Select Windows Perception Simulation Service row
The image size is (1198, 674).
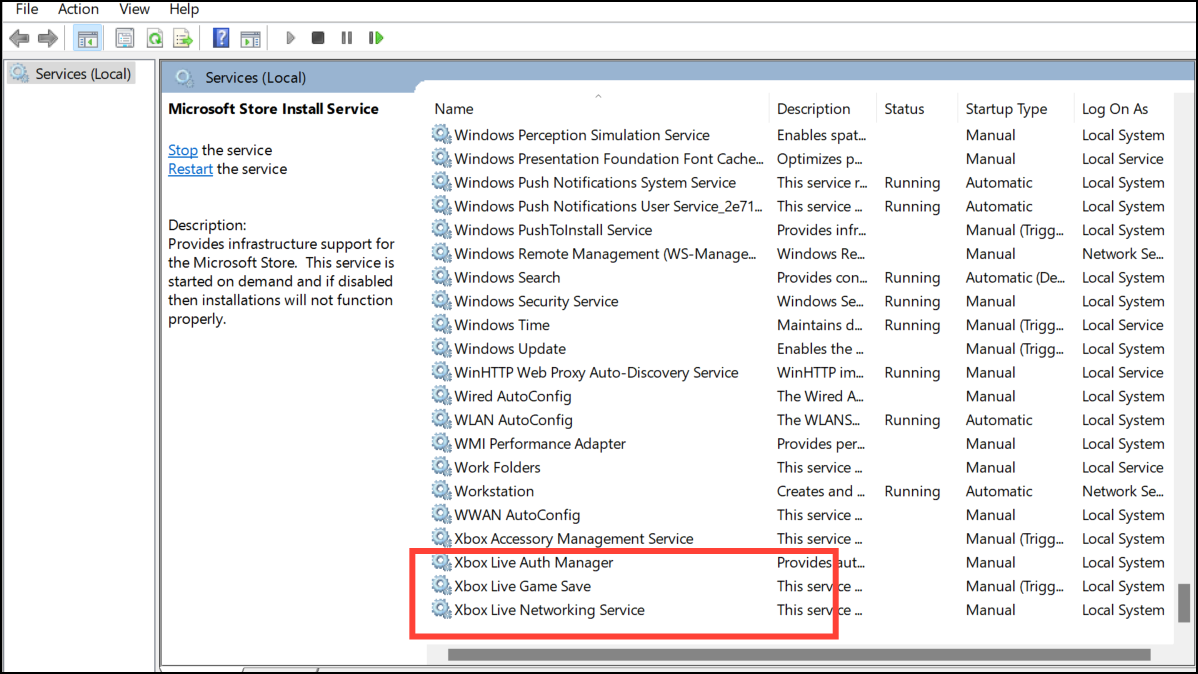[798, 134]
